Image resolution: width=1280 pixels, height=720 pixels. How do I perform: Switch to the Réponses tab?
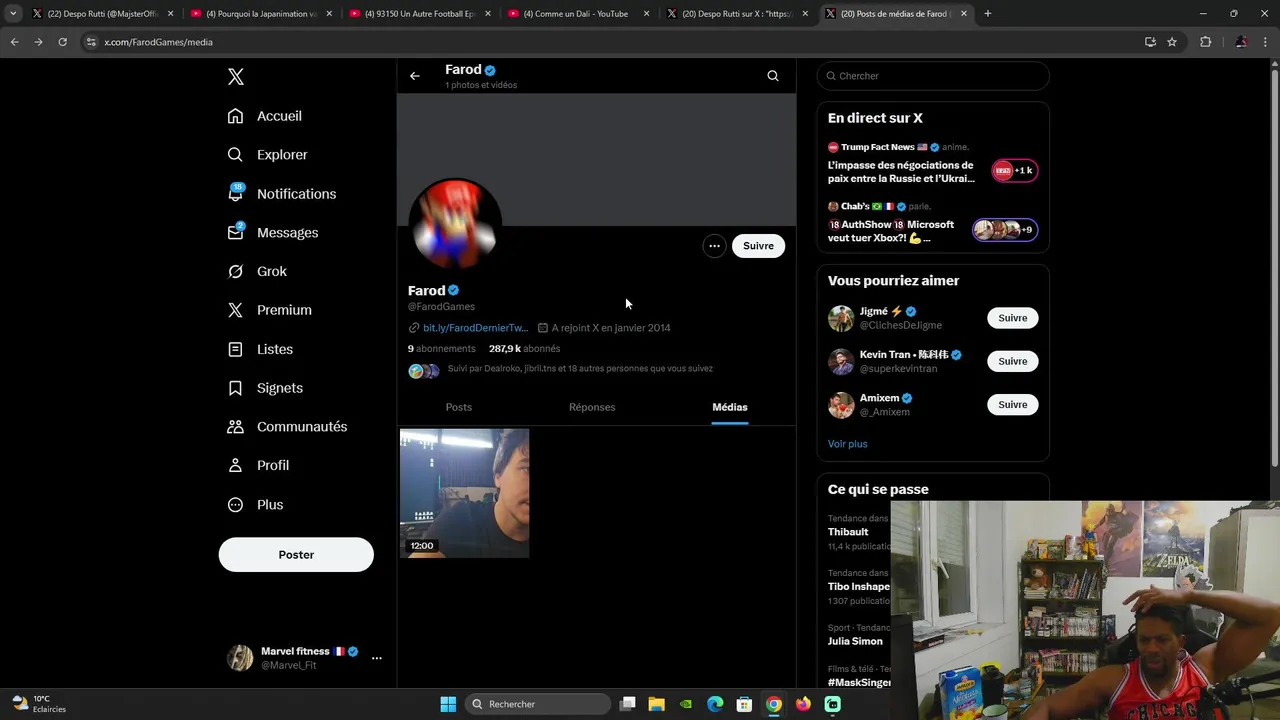[x=592, y=407]
